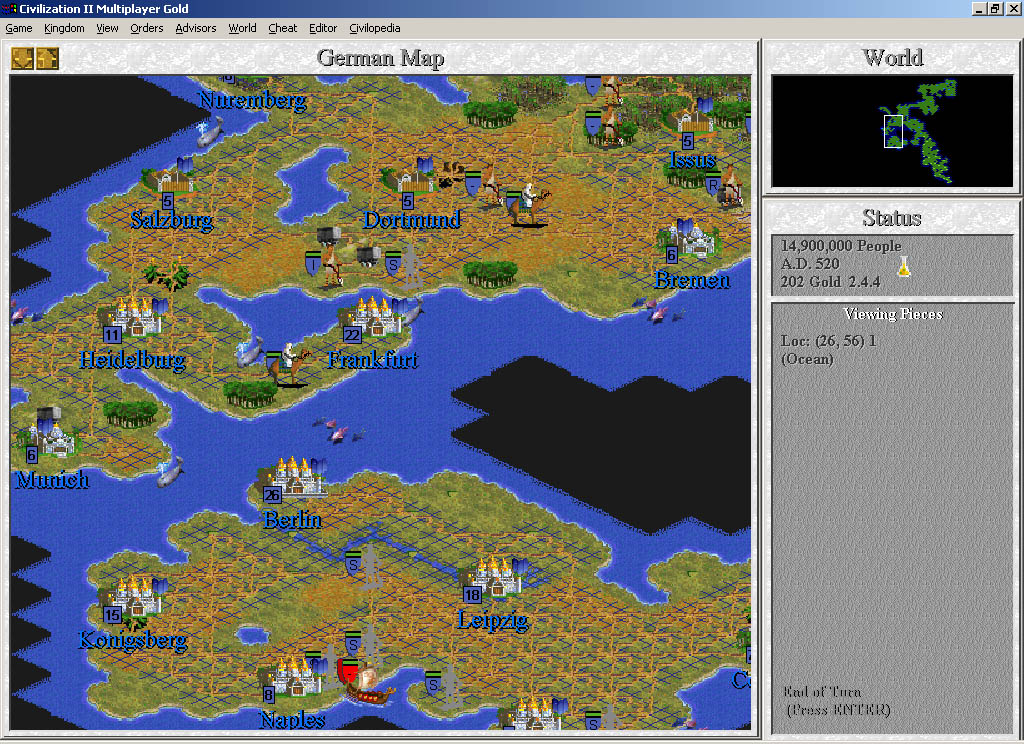This screenshot has width=1024, height=744.
Task: Click the fish resource south of Frankfurt
Action: pos(338,430)
